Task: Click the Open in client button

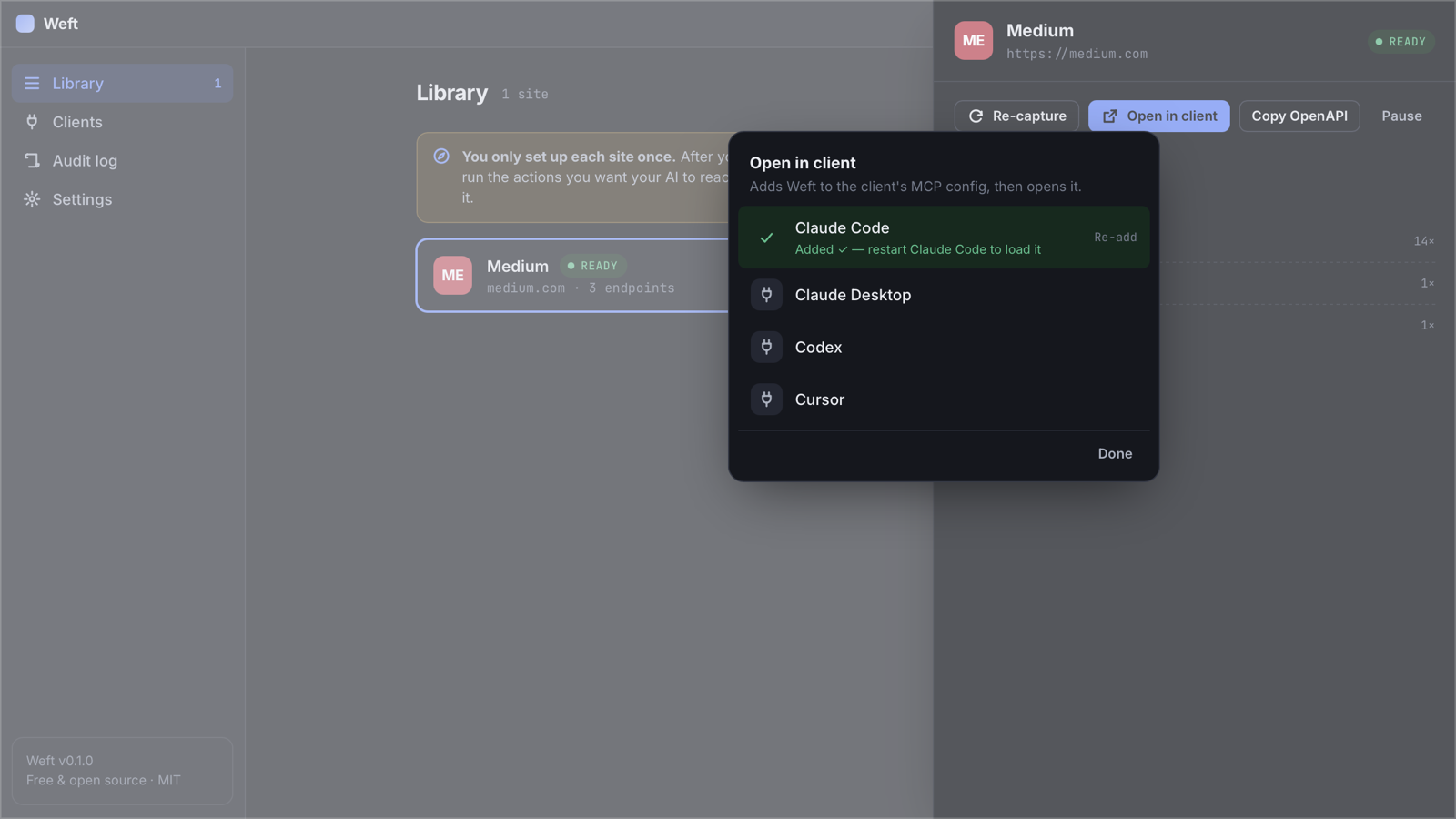Action: tap(1158, 116)
